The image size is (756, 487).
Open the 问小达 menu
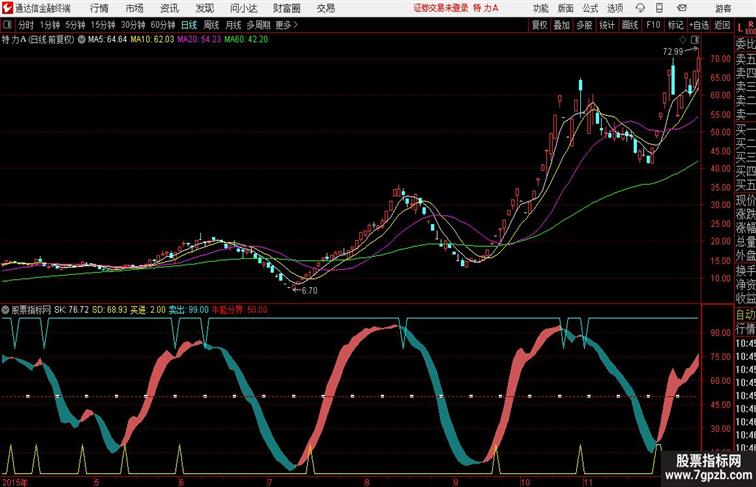click(244, 8)
